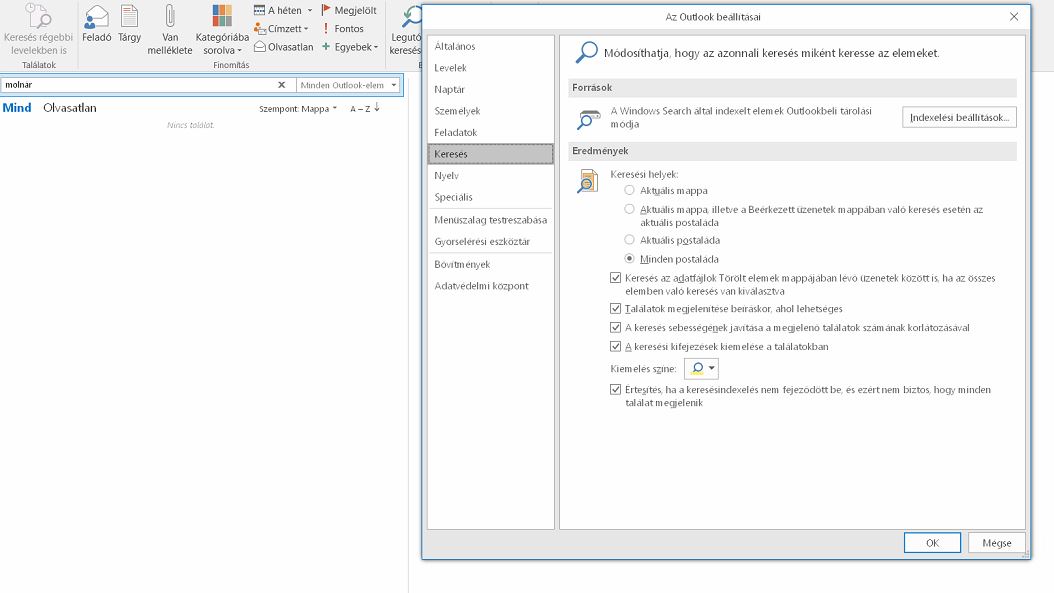
Task: Filter by Olvasatlan envelope in ribbon
Action: pos(284,47)
